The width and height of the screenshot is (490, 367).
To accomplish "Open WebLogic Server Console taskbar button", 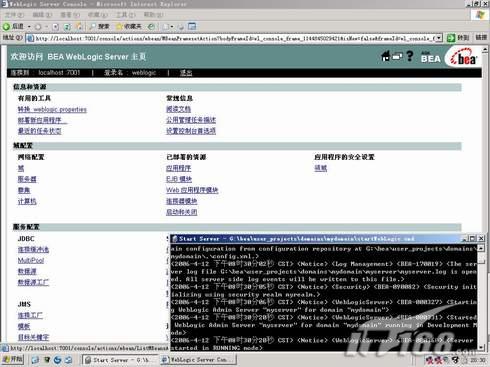I will 198,360.
